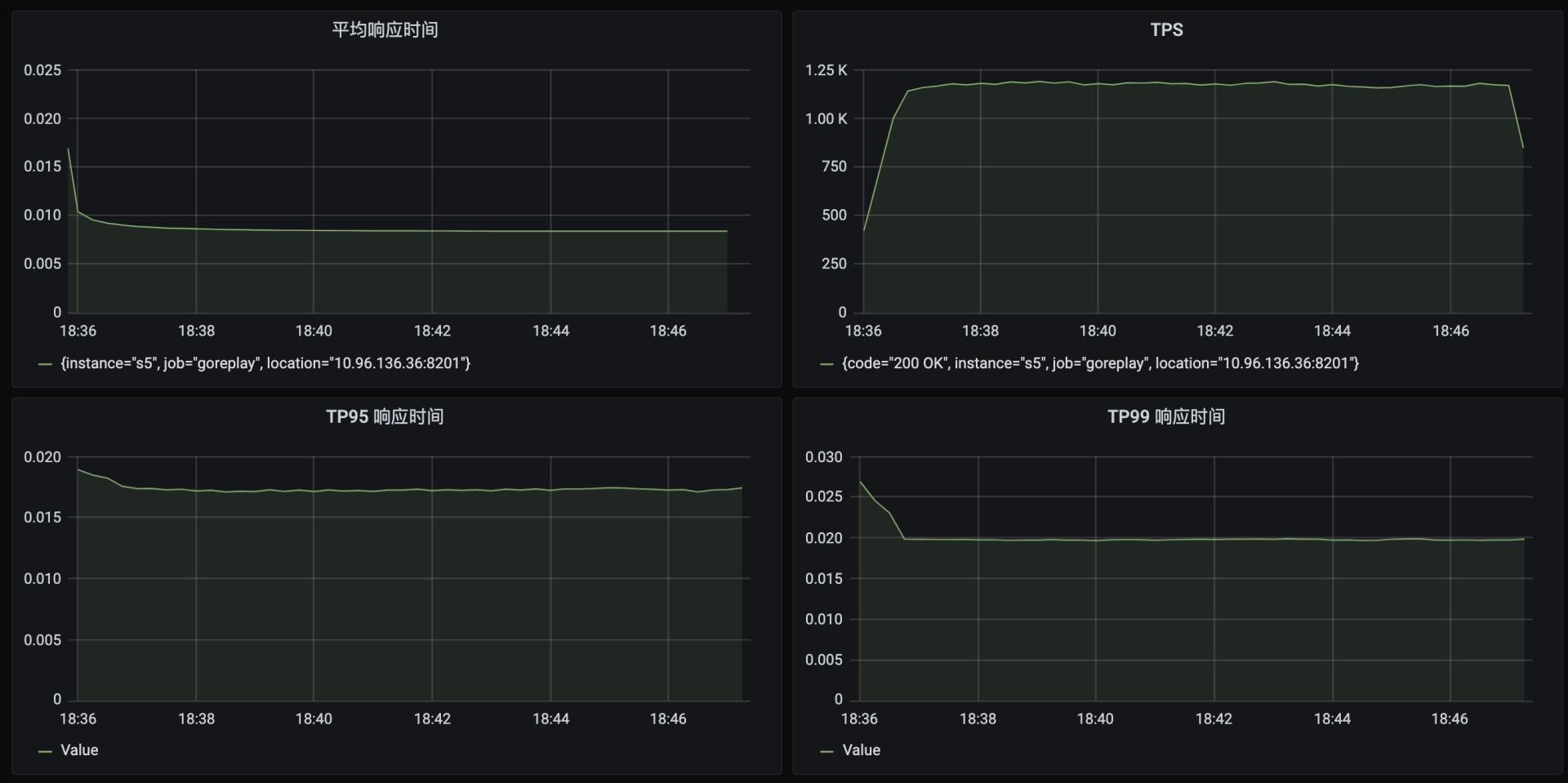
Task: Open the 平均响应时间 panel title
Action: (385, 30)
